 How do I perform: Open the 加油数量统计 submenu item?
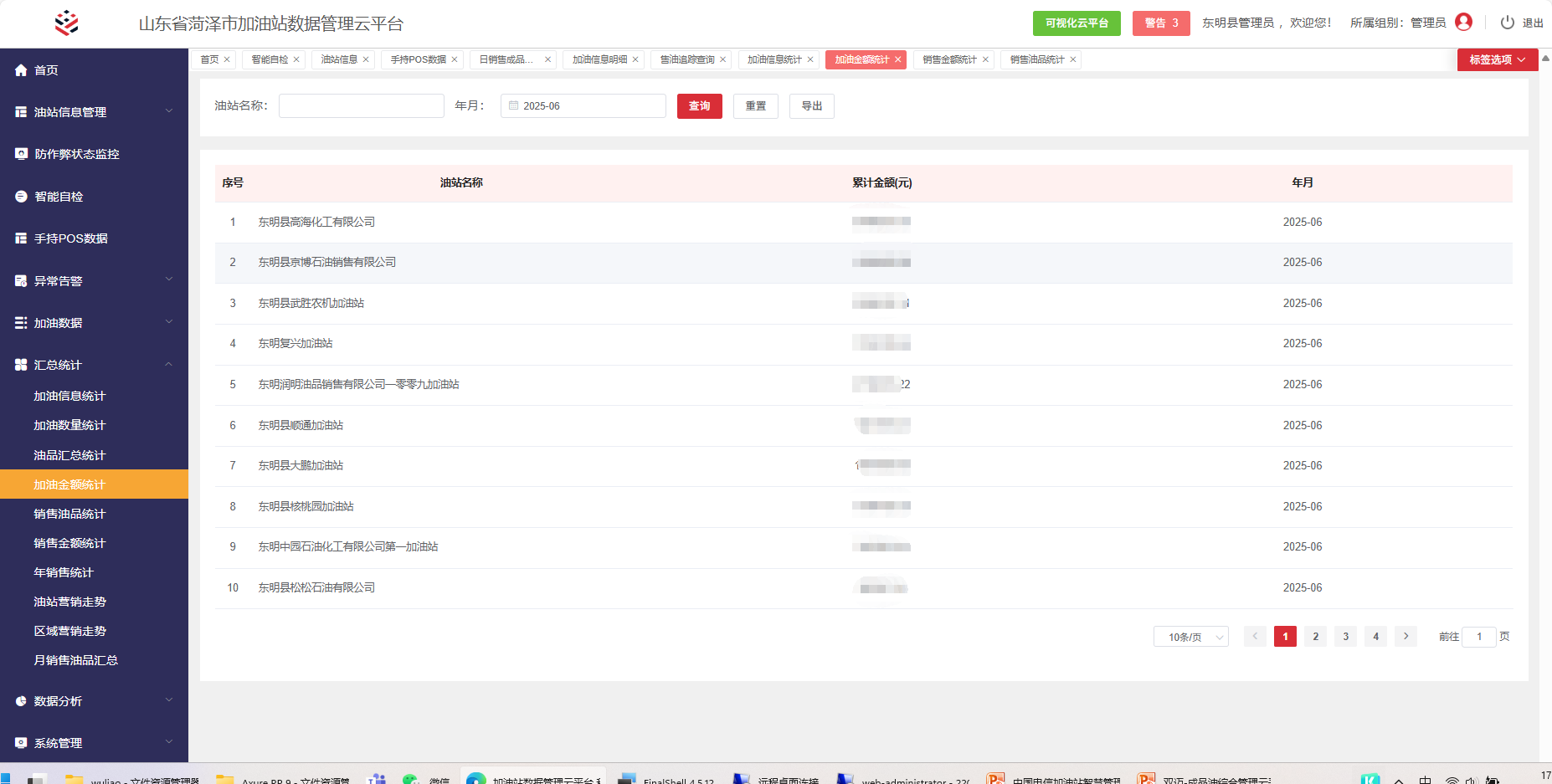(x=69, y=425)
